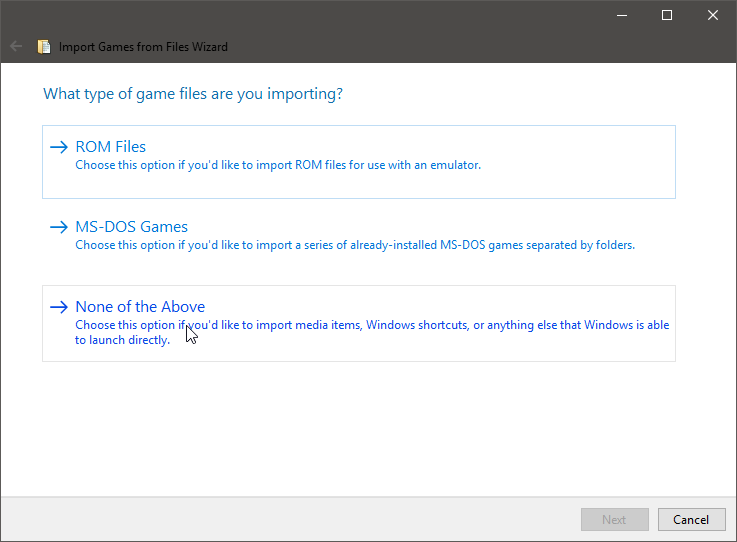
Task: Click the ROM files emulator description text
Action: (x=278, y=165)
